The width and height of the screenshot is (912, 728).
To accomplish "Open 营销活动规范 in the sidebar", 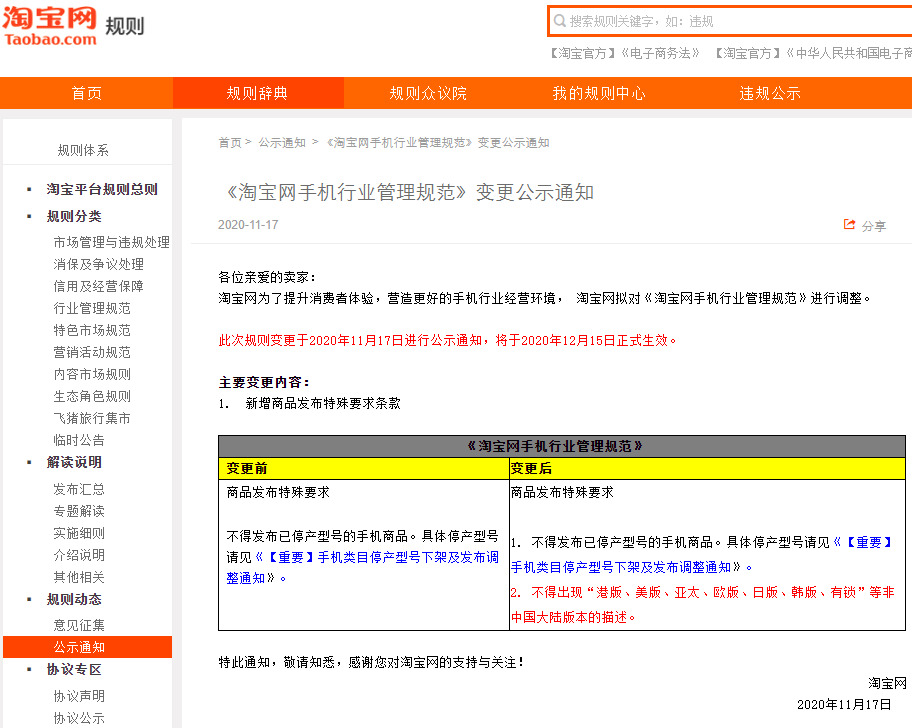I will coord(92,352).
